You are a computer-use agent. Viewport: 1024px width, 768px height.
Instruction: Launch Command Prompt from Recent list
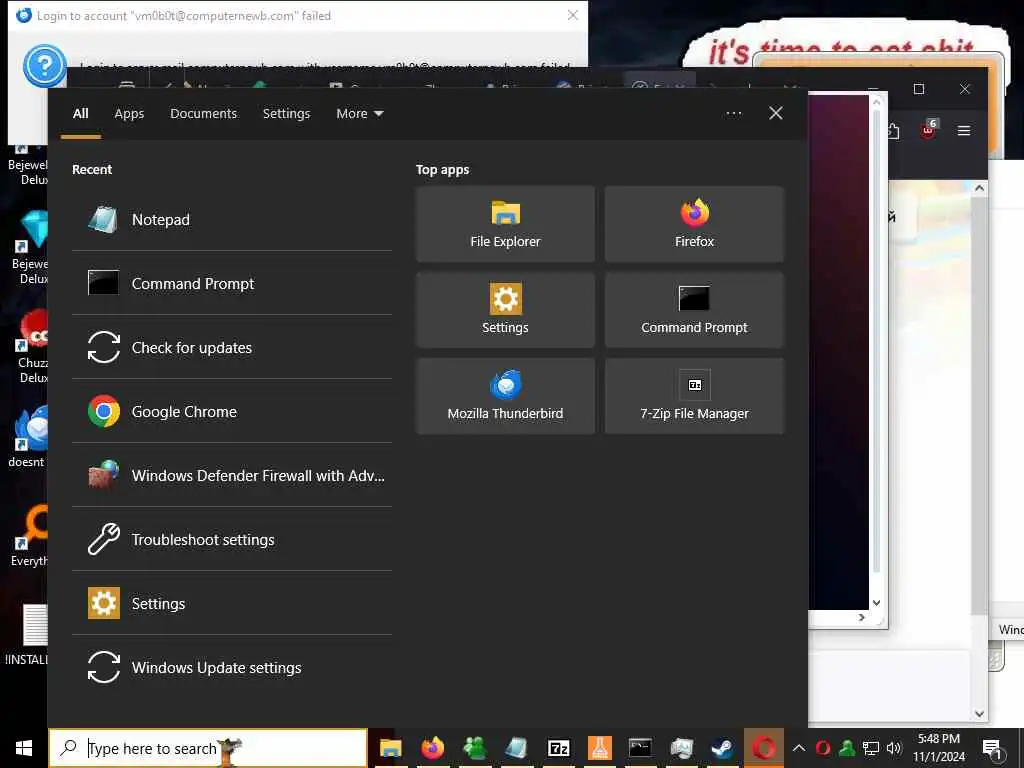coord(232,283)
